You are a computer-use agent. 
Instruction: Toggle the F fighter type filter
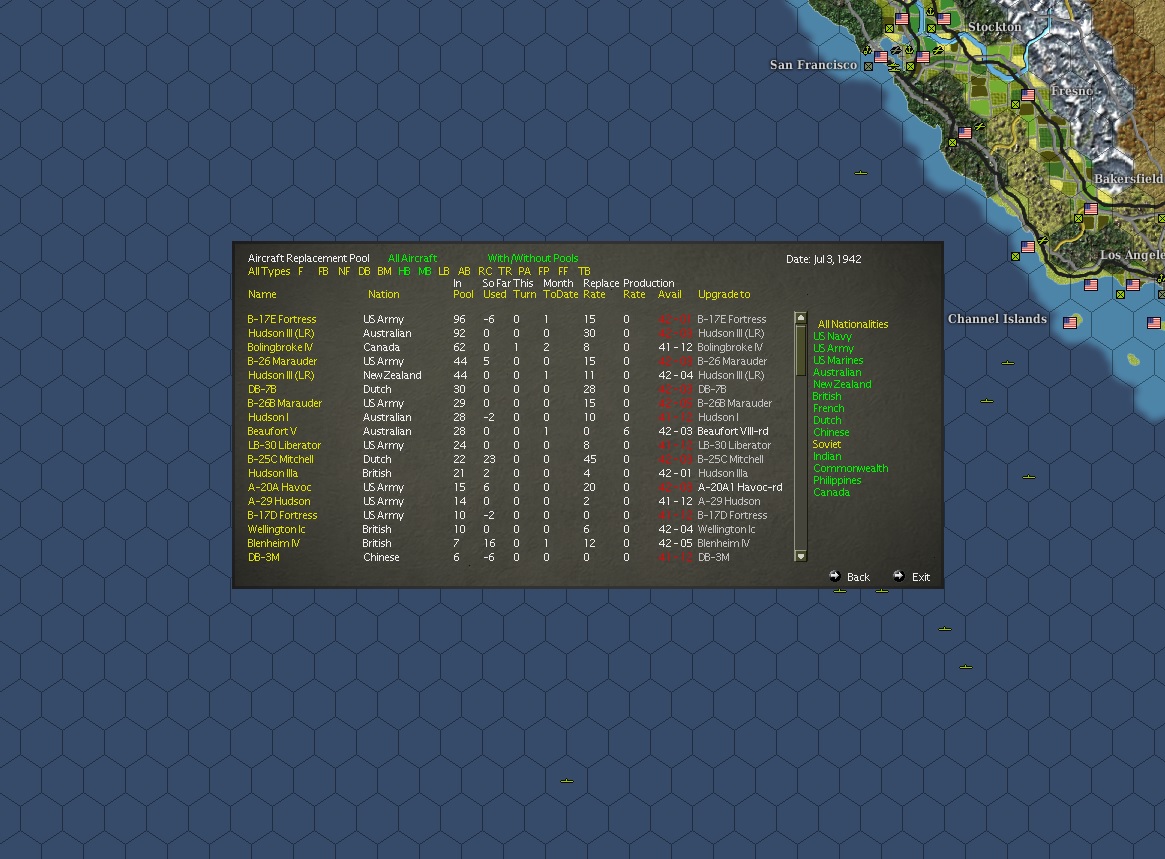point(300,271)
